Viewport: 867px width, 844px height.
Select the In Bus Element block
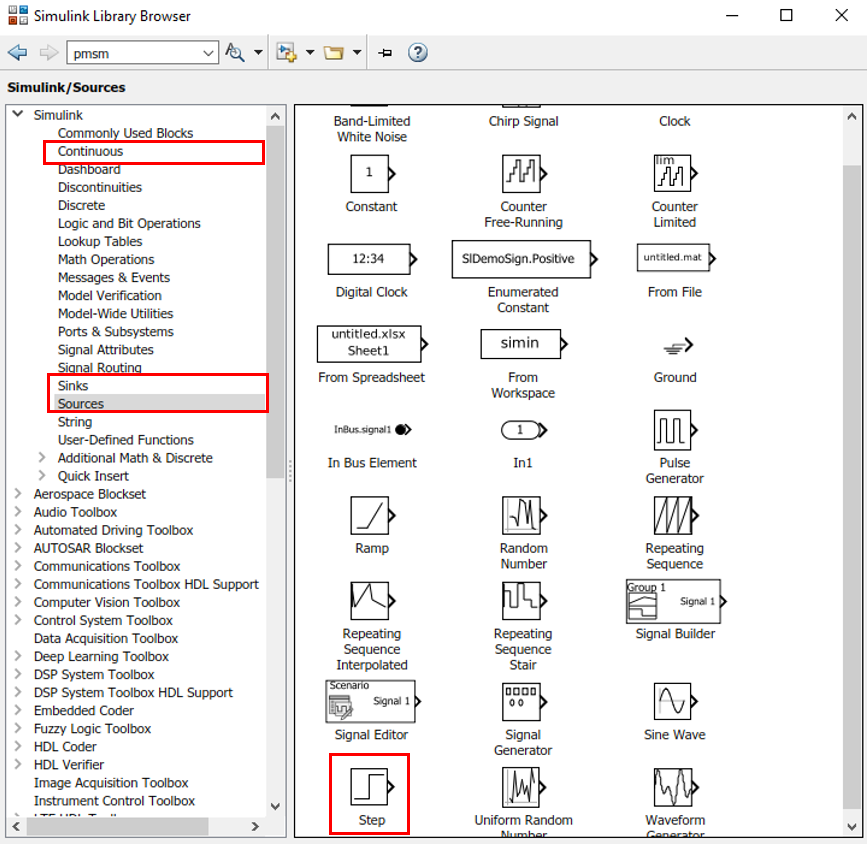(x=372, y=430)
